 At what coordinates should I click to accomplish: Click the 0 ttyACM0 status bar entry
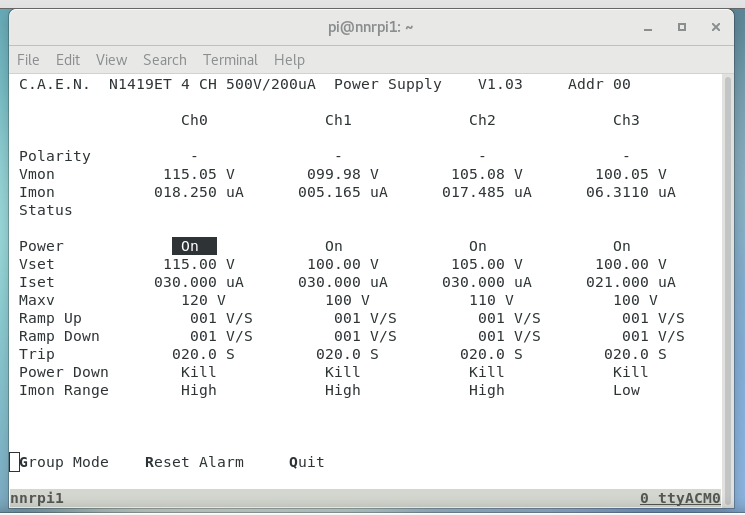point(680,498)
